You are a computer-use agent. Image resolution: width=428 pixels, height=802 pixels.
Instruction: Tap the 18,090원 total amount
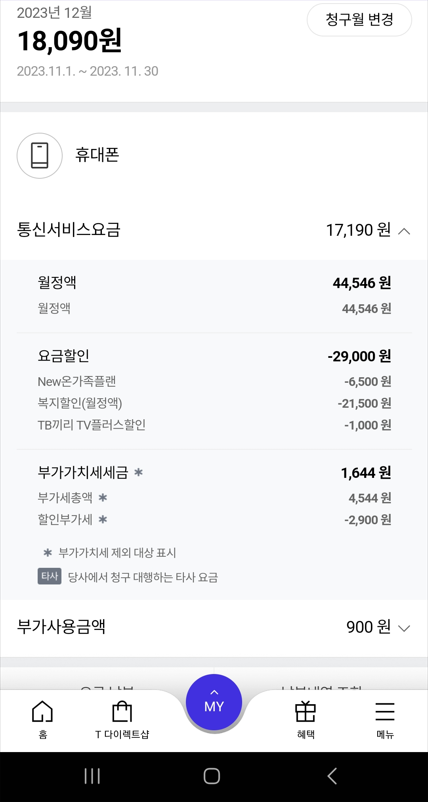click(x=70, y=41)
